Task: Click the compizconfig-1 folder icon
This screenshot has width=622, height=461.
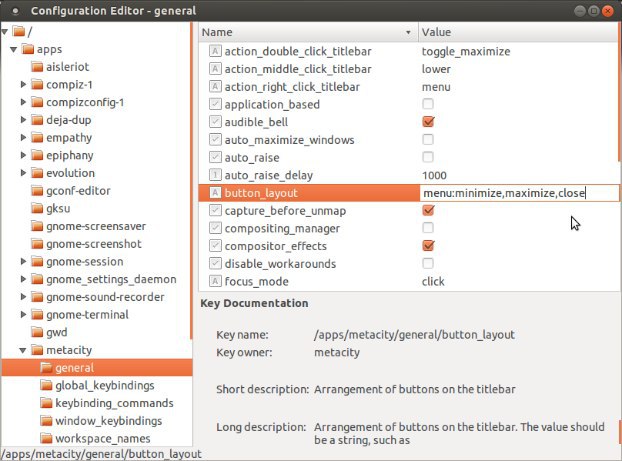Action: click(x=37, y=102)
